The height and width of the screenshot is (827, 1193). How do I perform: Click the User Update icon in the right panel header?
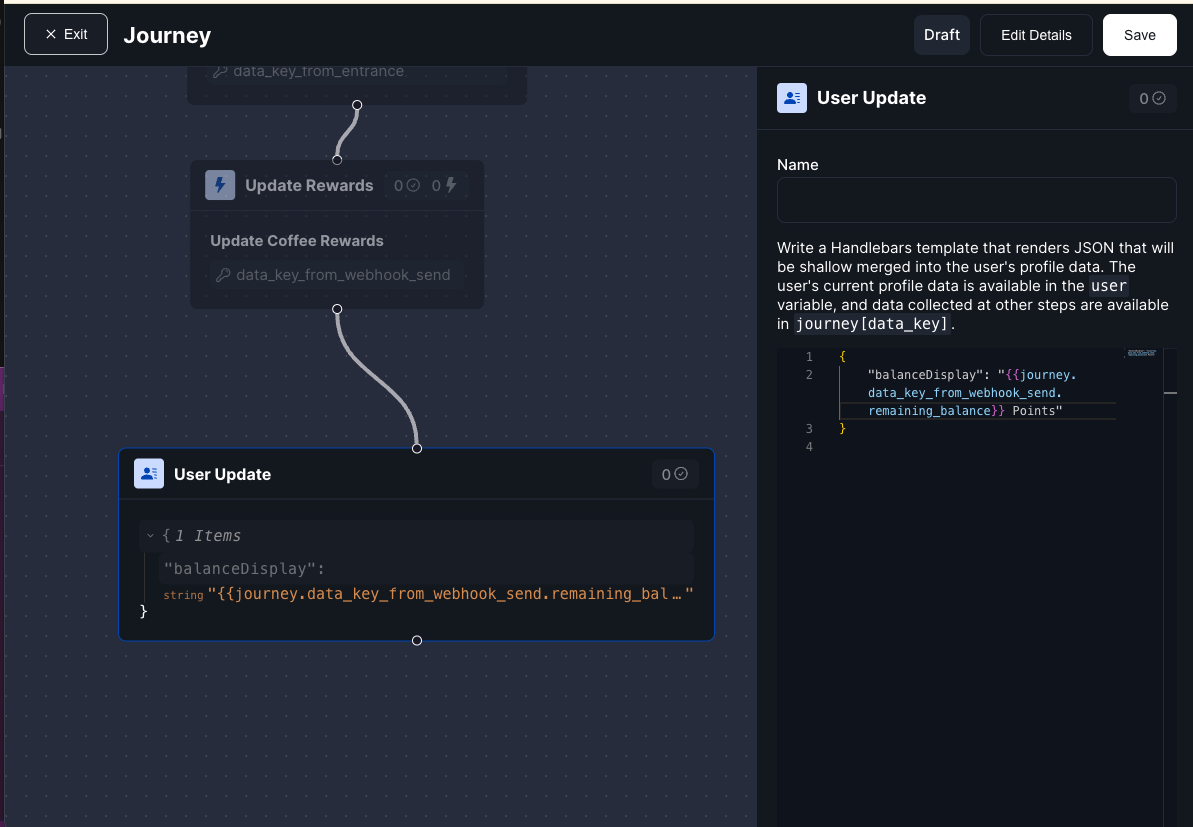(792, 98)
